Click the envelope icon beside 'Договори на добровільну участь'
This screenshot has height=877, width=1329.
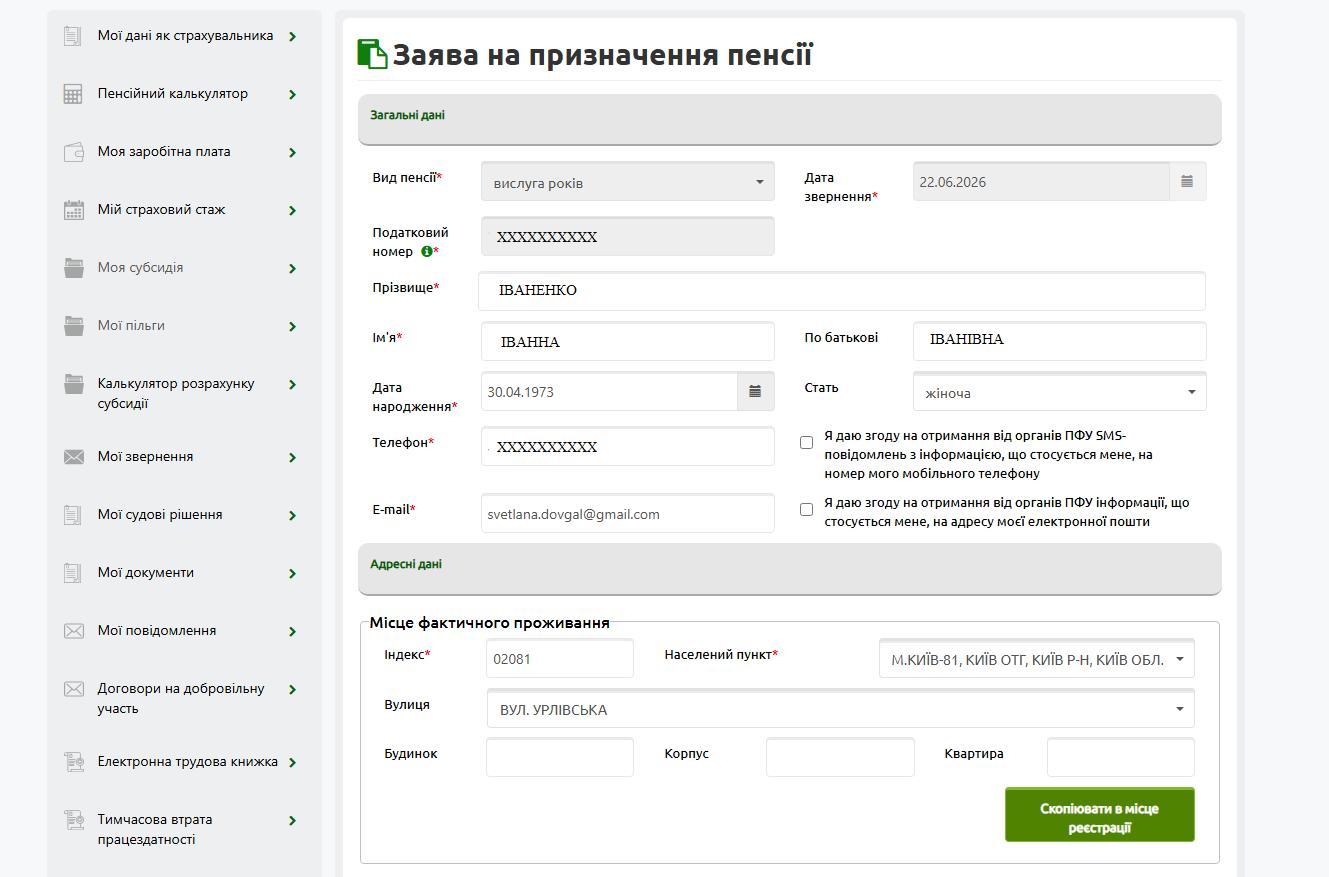73,689
